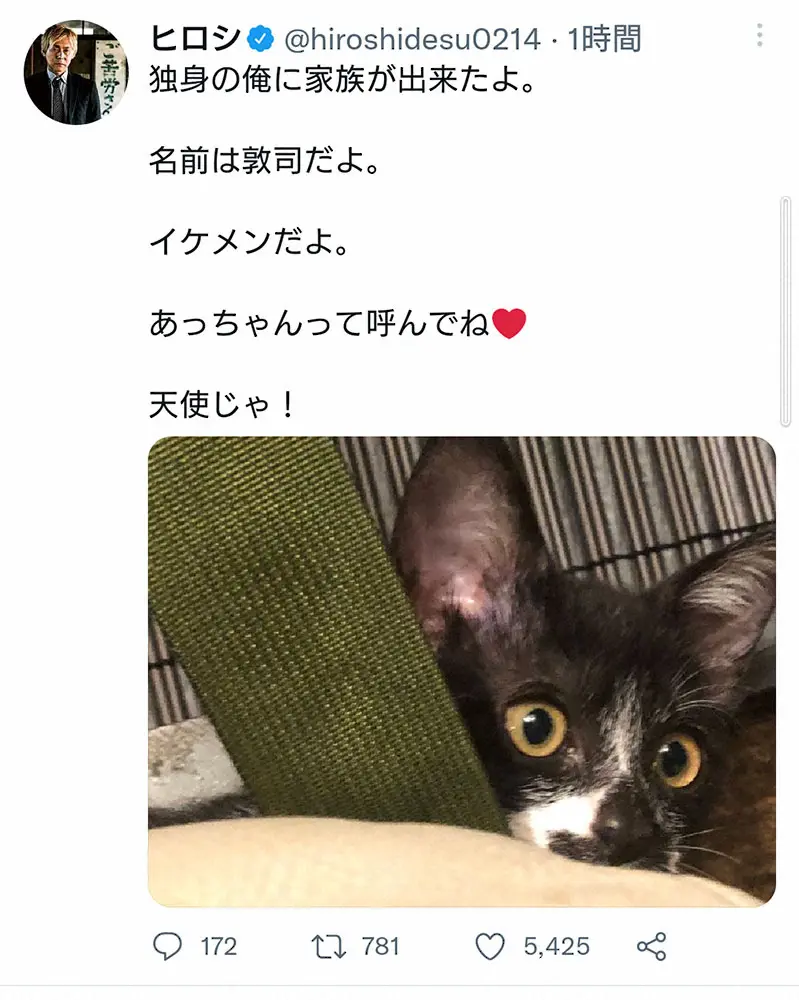This screenshot has width=799, height=1000.
Task: Click the 172 replies count
Action: click(219, 946)
